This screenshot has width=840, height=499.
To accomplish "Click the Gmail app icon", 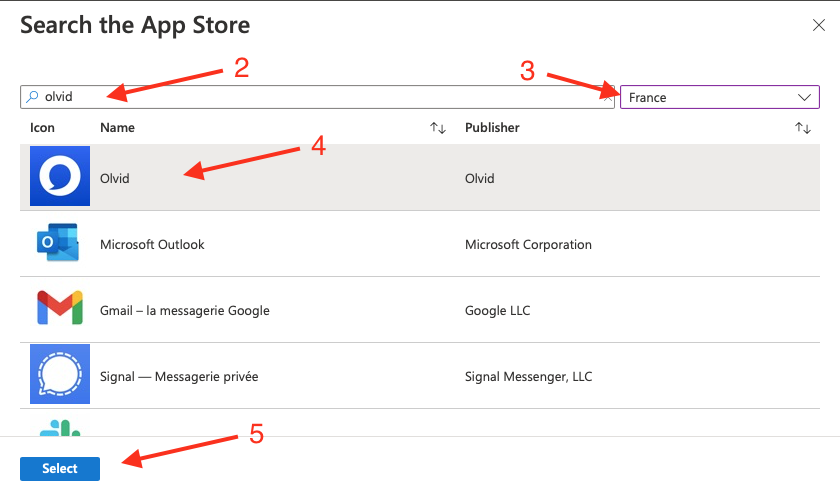I will [x=59, y=308].
